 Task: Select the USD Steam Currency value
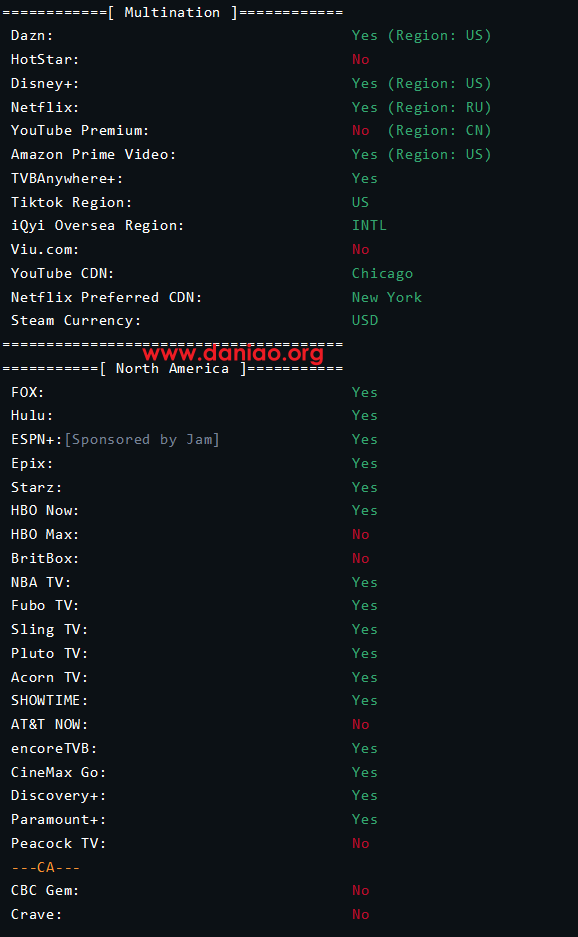(365, 321)
